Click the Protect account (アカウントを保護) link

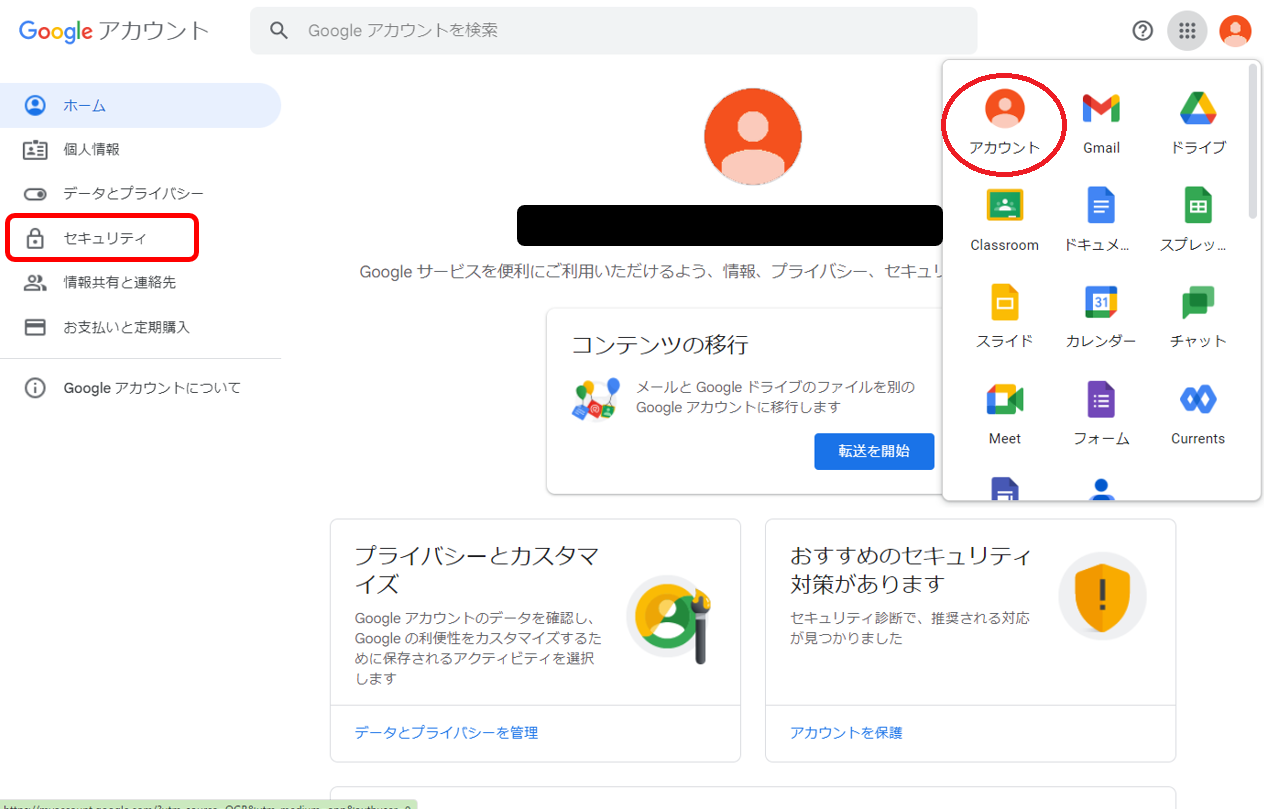[846, 733]
